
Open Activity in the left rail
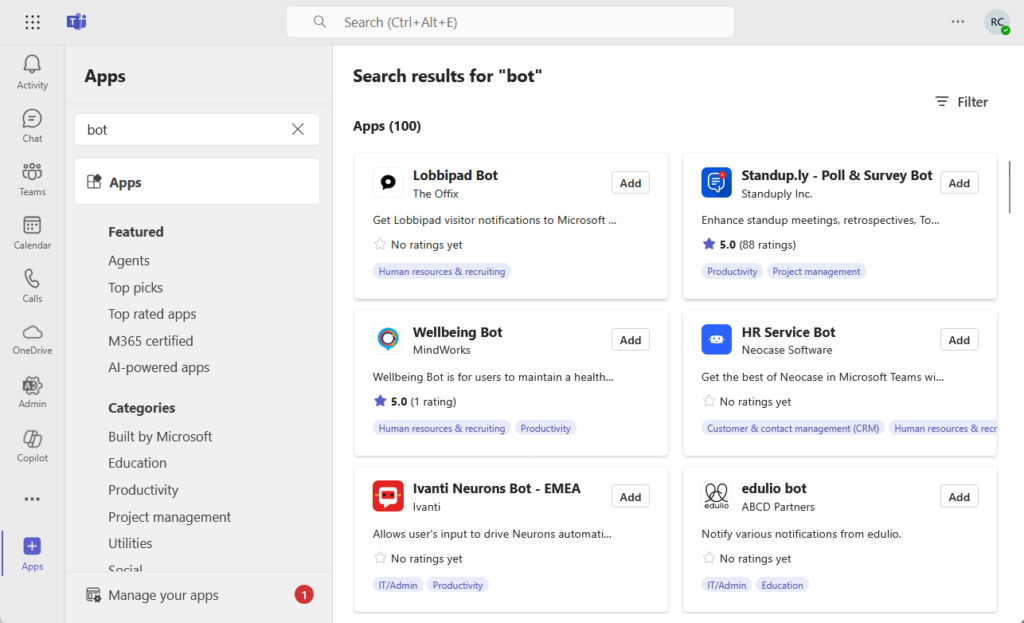pos(32,72)
